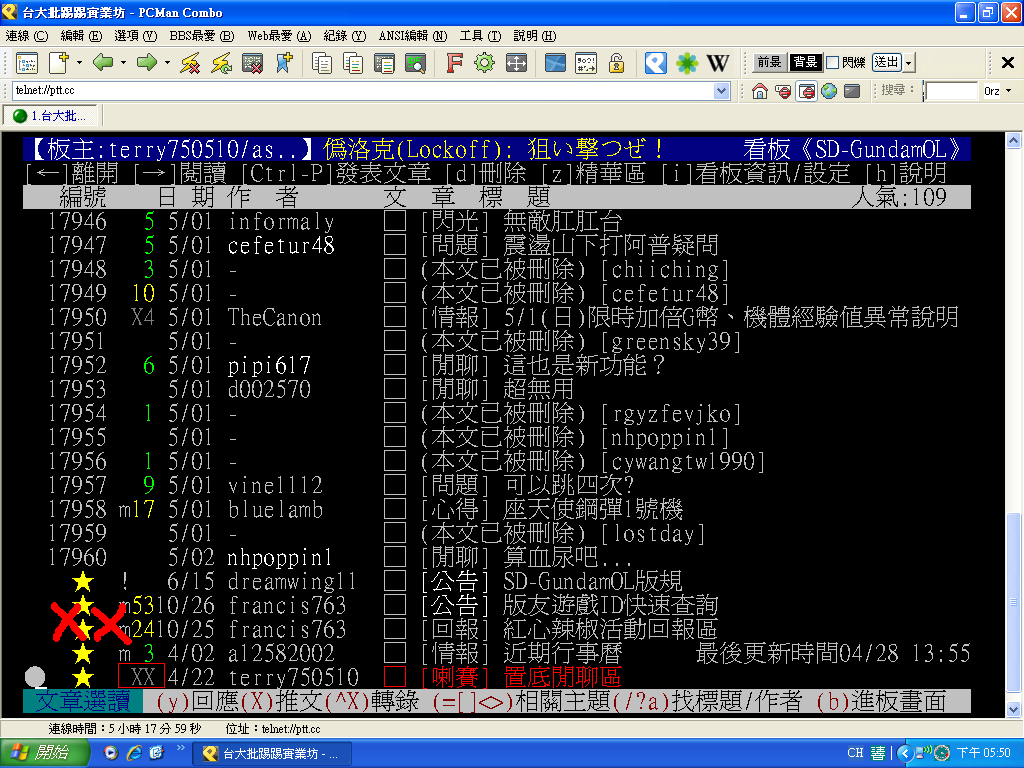Check the box on row 17957 vinel112
The width and height of the screenshot is (1024, 768).
tap(395, 485)
